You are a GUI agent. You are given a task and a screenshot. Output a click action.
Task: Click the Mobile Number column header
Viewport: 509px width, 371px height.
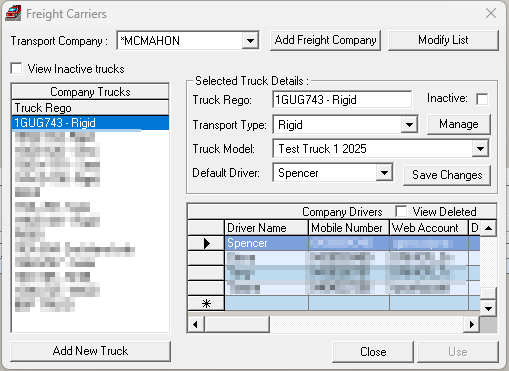click(x=349, y=228)
